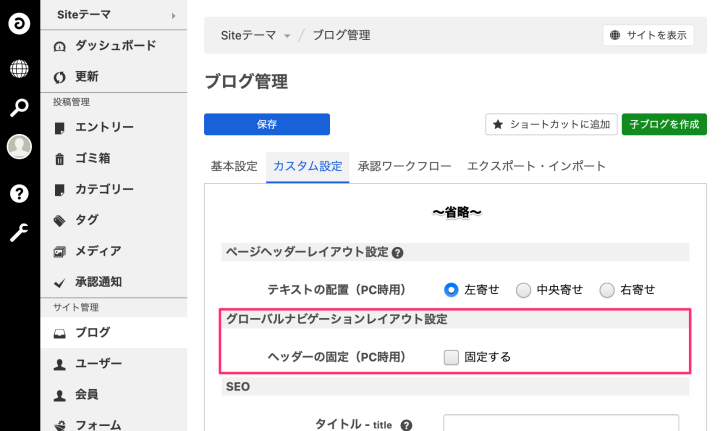Open the エクスポート・インポート tab
723x431 pixels.
[x=536, y=166]
